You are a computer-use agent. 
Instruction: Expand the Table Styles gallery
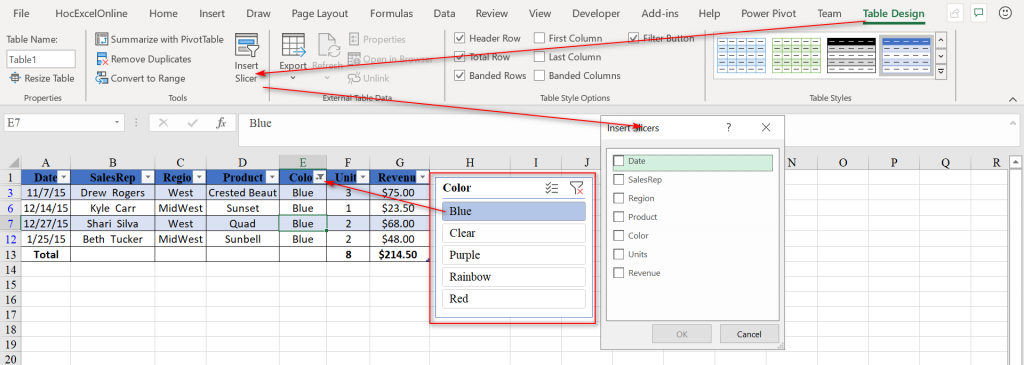[941, 73]
